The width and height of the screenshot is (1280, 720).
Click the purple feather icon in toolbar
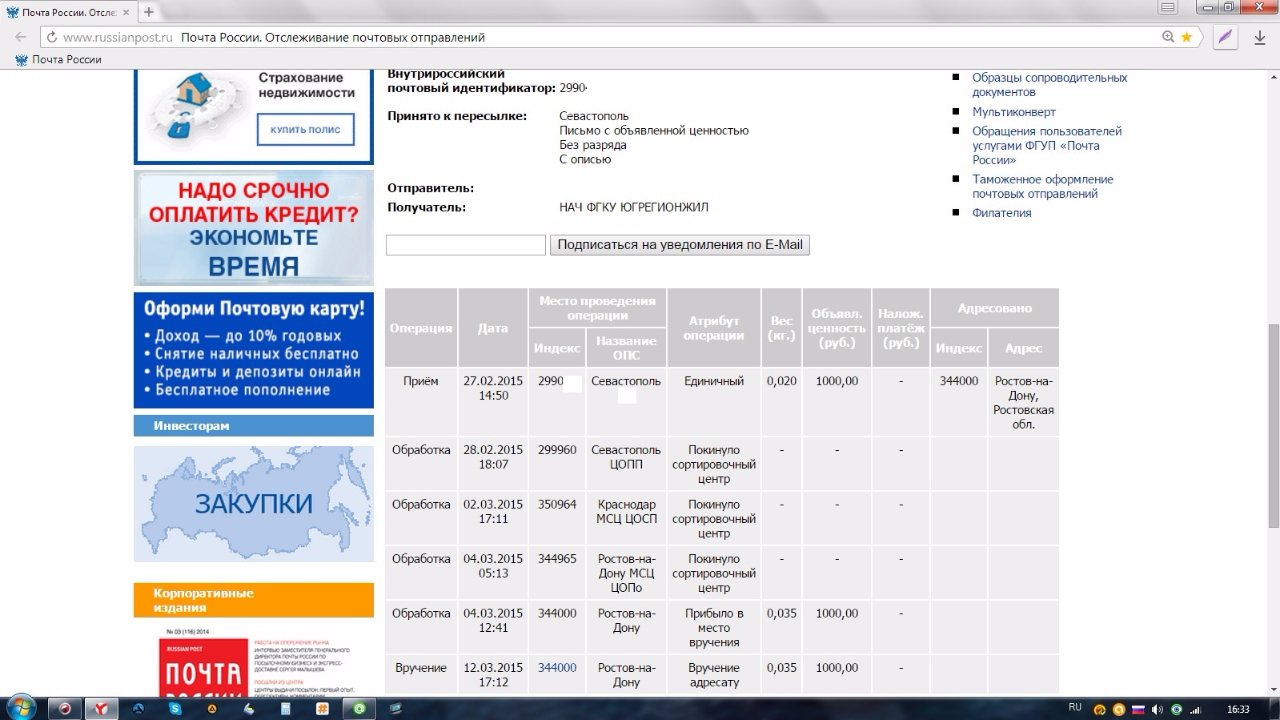(1225, 37)
